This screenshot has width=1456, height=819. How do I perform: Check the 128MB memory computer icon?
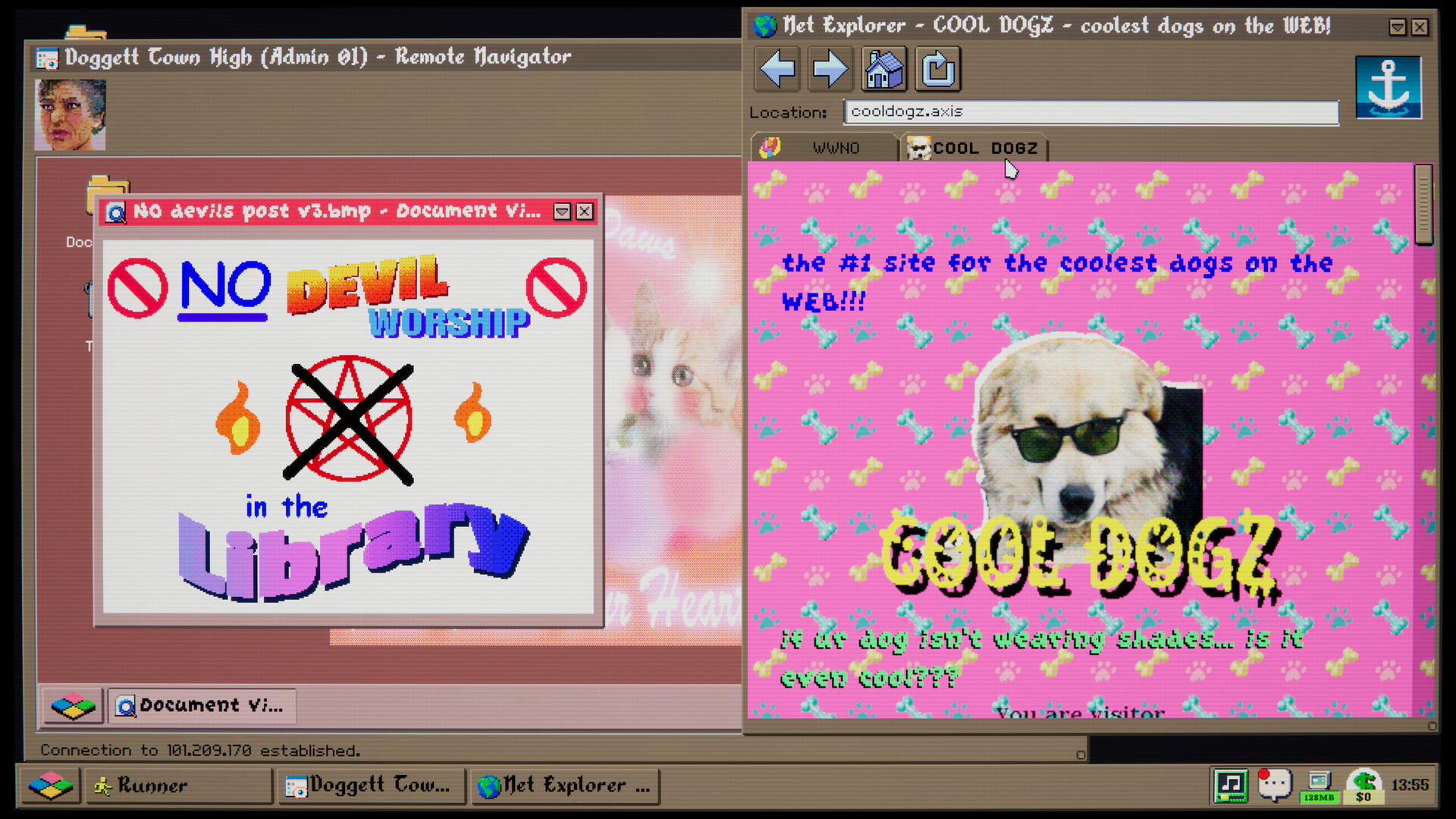click(1319, 786)
